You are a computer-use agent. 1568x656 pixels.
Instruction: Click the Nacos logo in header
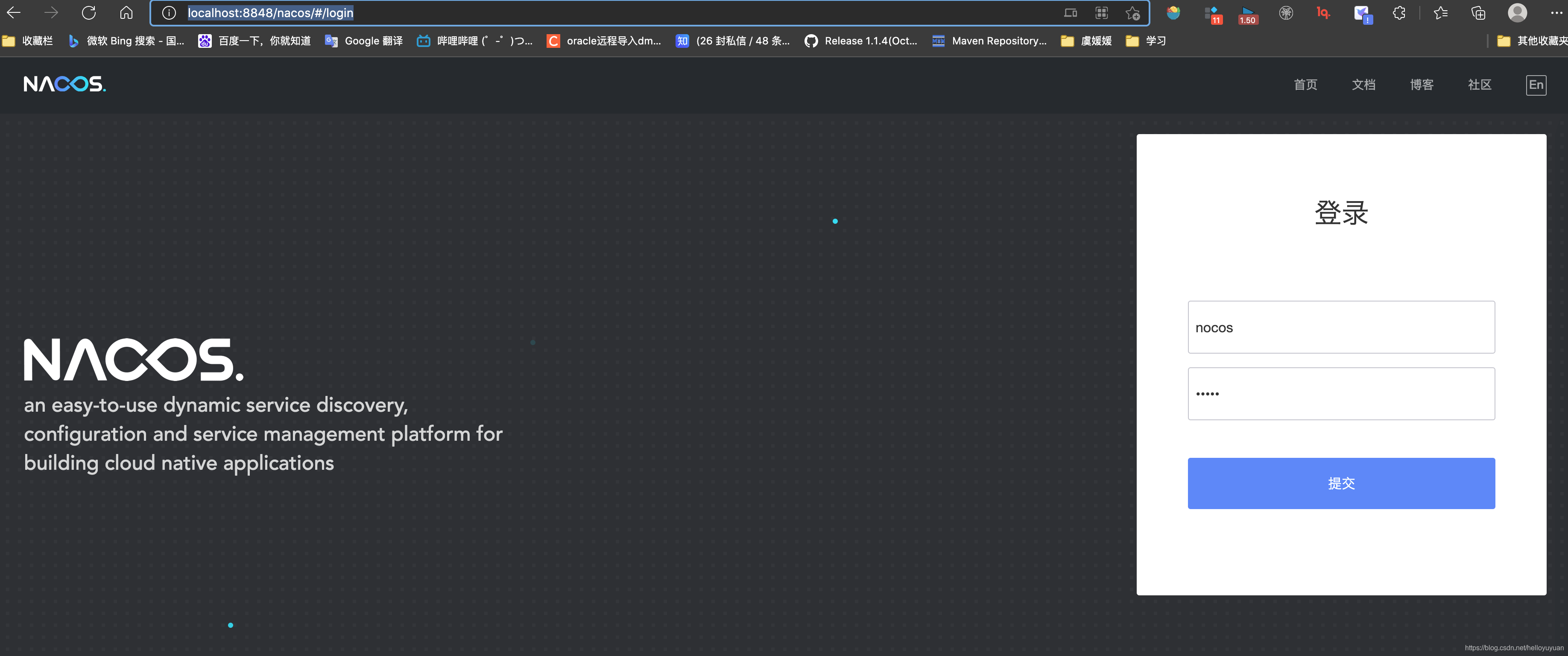click(x=64, y=84)
